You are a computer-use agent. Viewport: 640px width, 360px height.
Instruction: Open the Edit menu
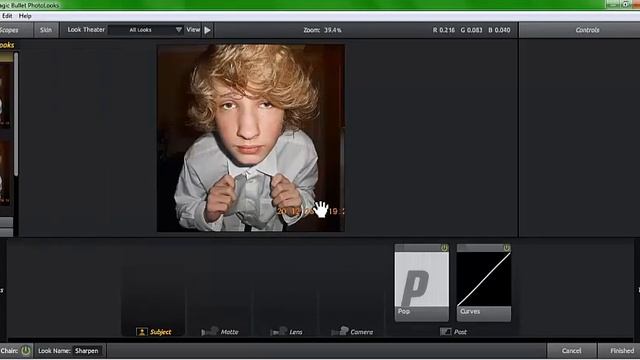tap(7, 16)
